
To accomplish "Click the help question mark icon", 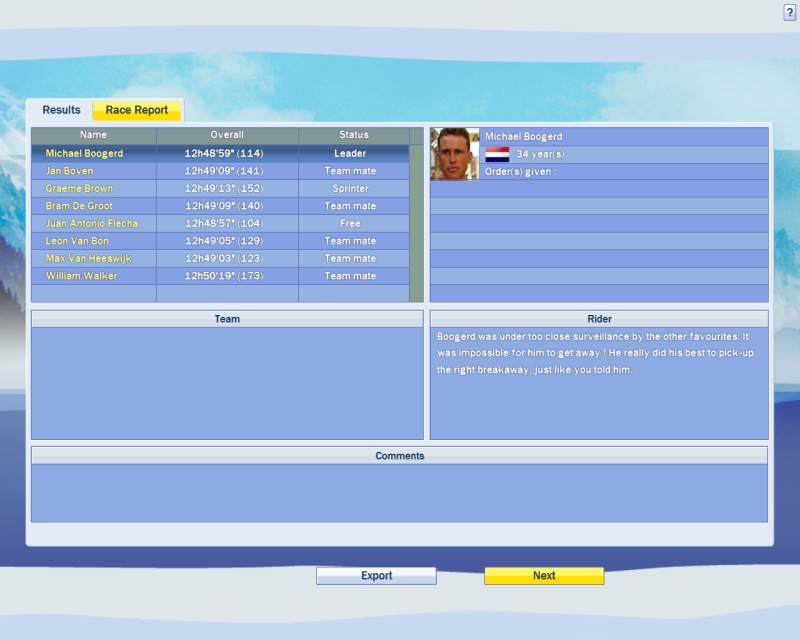I will point(789,12).
